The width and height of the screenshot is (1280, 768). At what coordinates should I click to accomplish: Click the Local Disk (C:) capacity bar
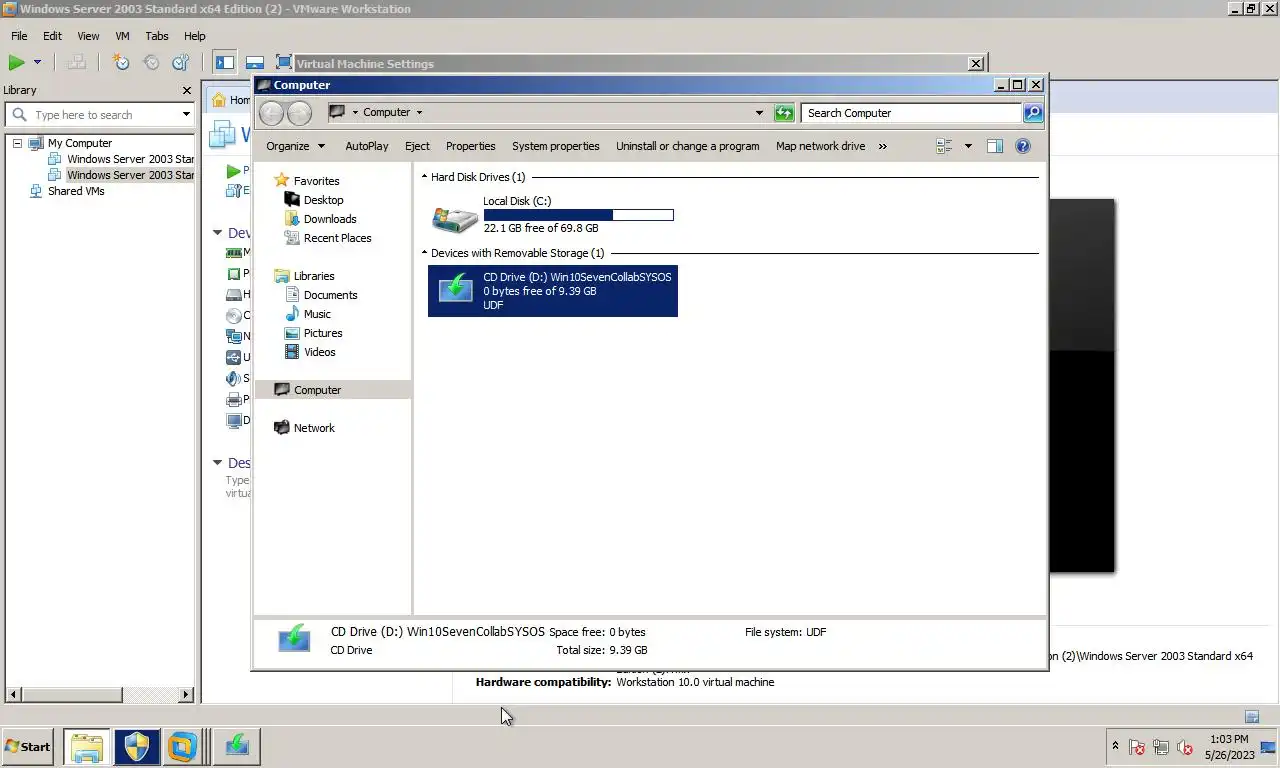578,215
